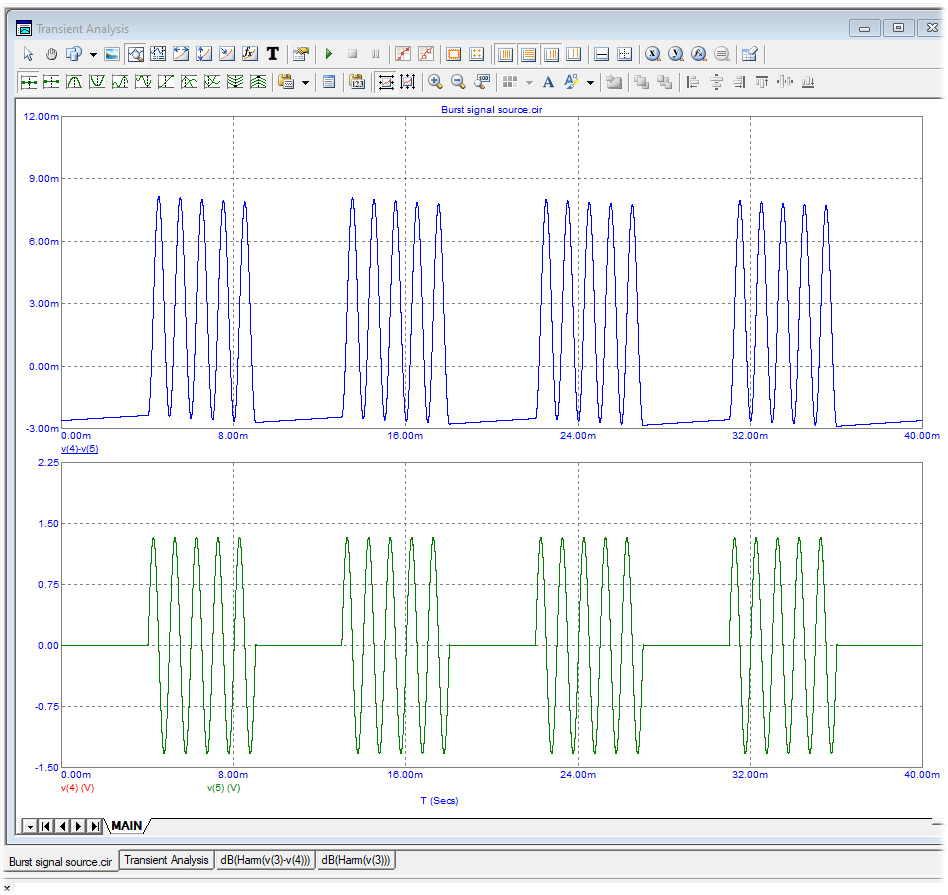Toggle horizontal grid lines button
The image size is (948, 895).
pos(528,54)
